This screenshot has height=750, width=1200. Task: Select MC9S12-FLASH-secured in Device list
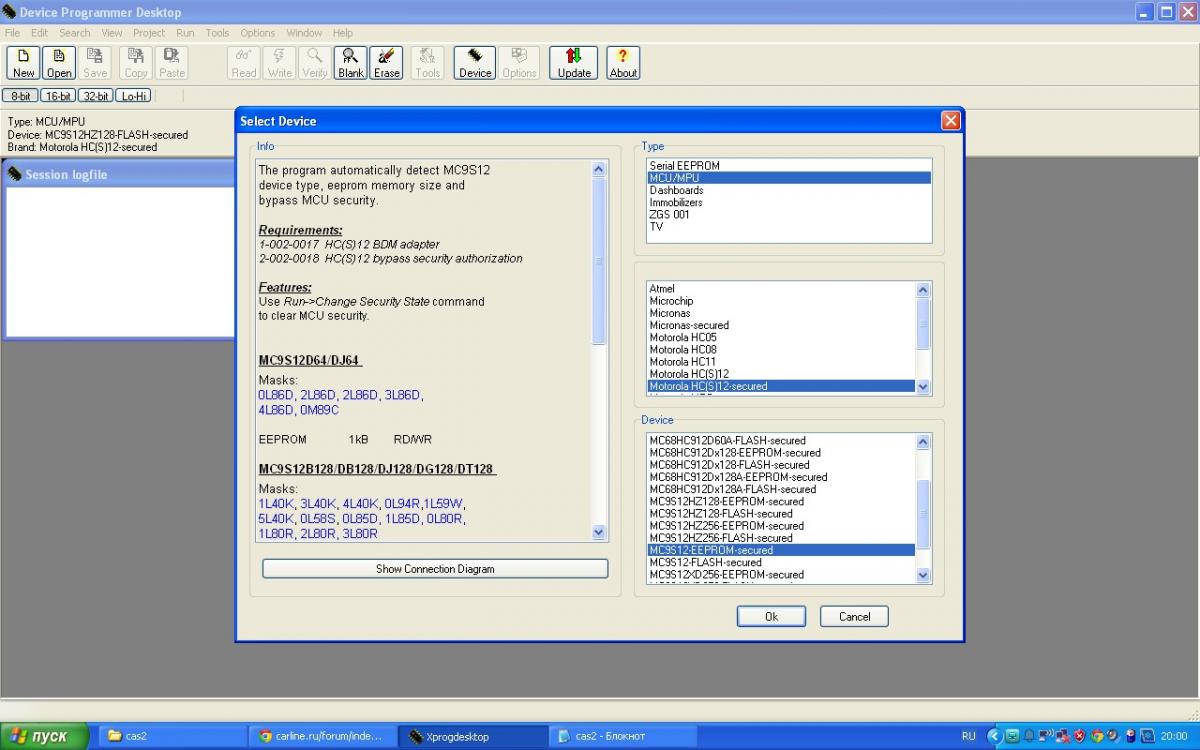[705, 562]
